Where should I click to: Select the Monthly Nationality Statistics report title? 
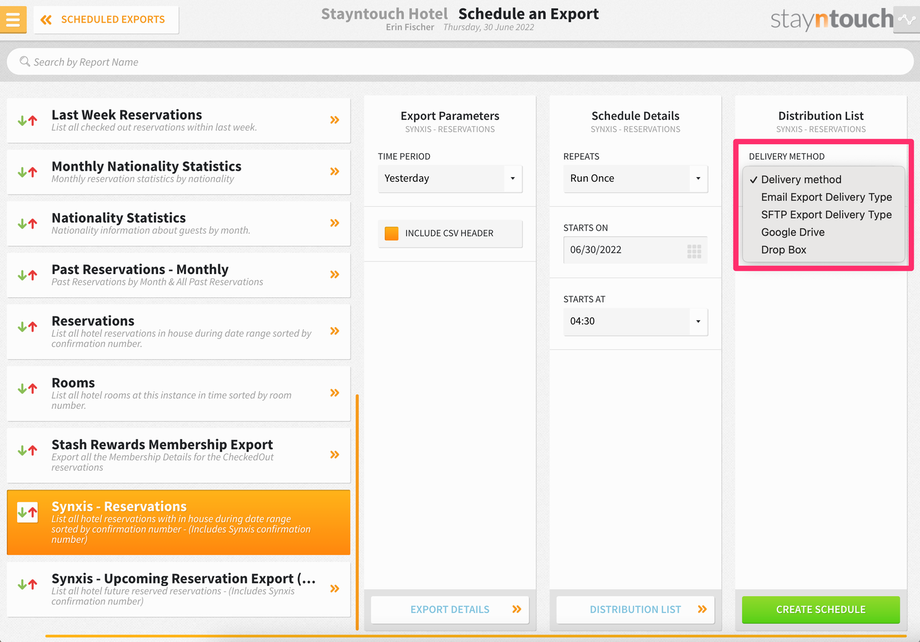(x=147, y=166)
